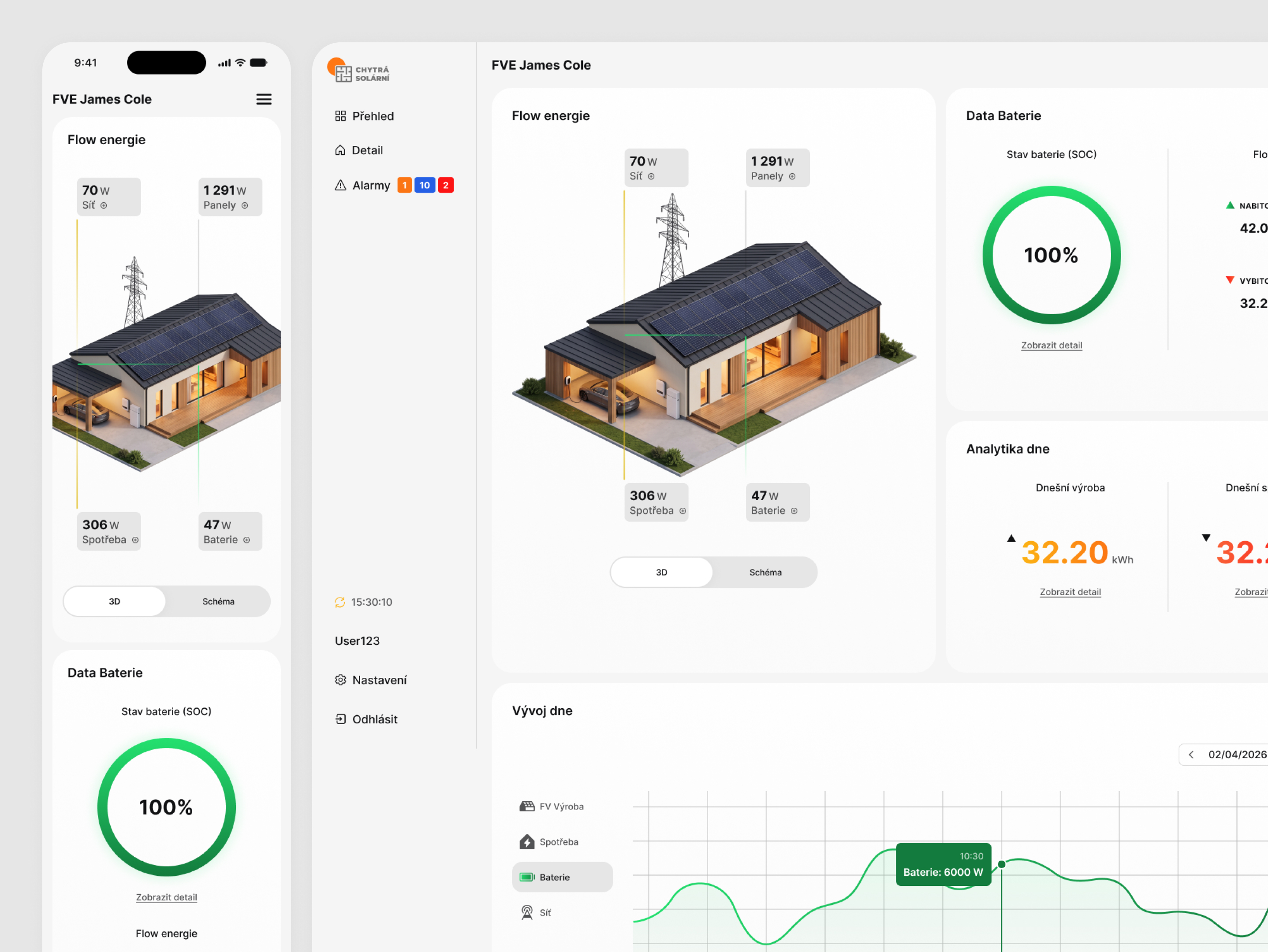Select 3D view in mobile Flow energie
1268x952 pixels.
[115, 601]
